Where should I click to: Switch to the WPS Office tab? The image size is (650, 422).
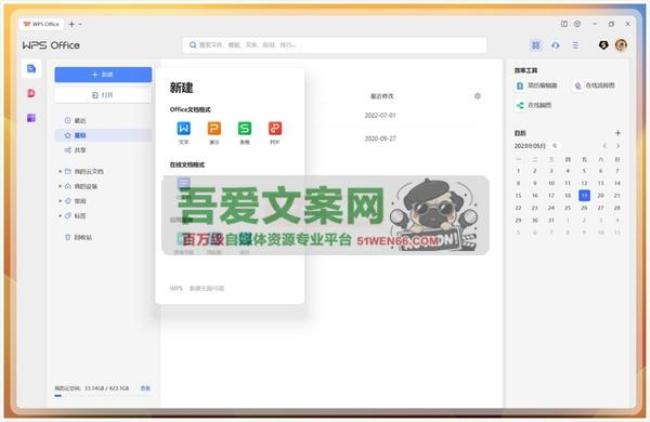[x=41, y=24]
